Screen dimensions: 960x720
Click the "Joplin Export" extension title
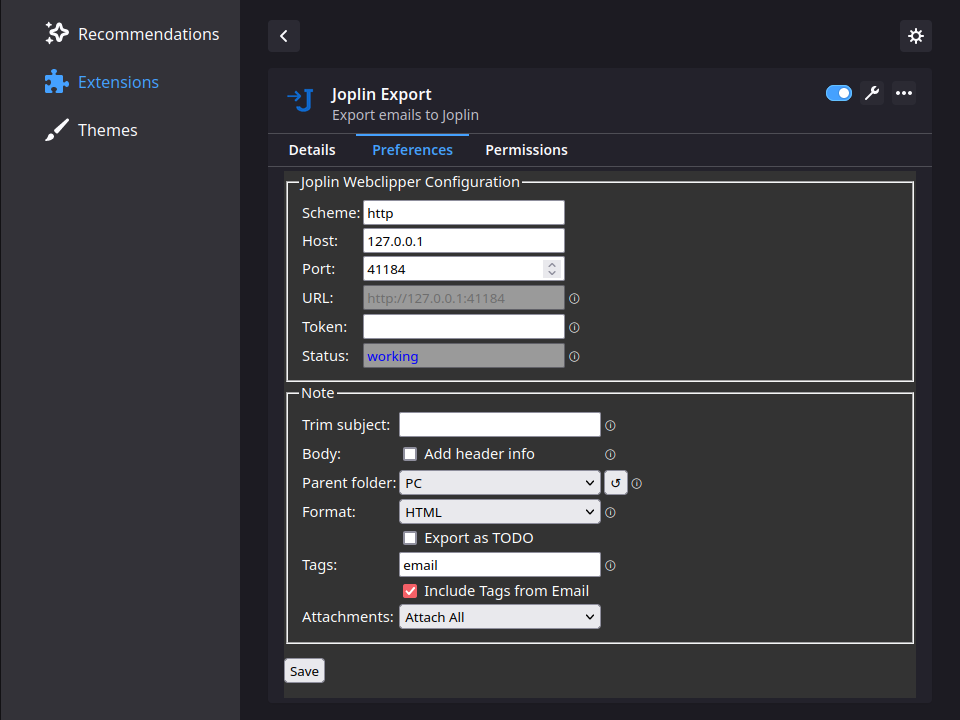[381, 94]
